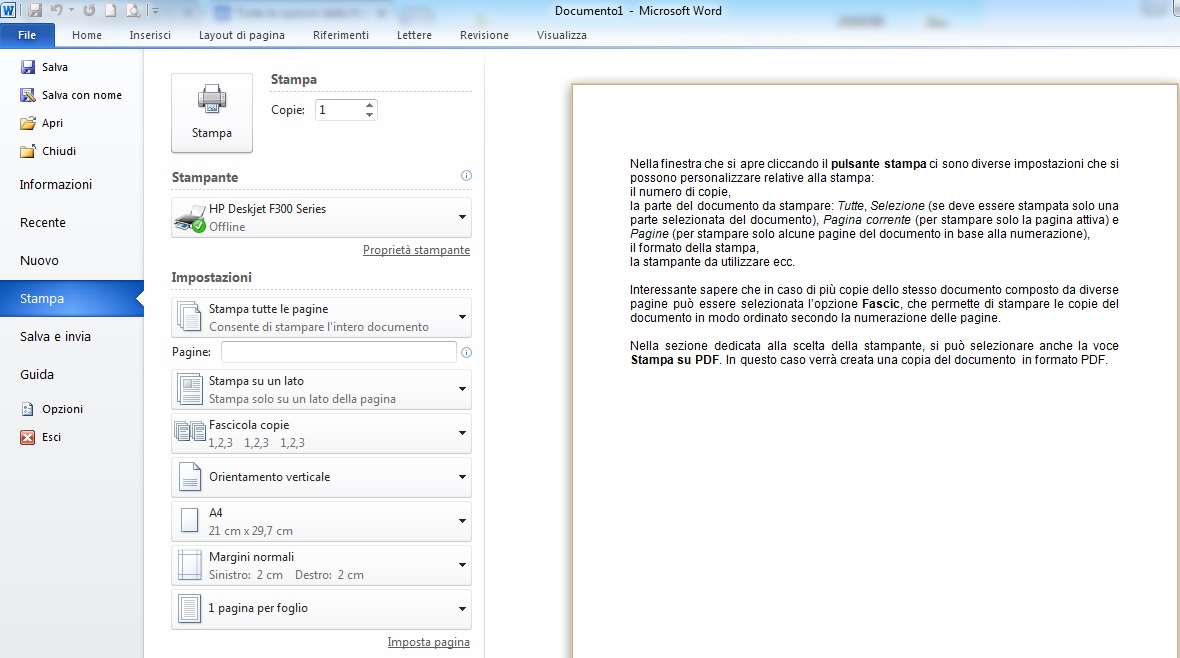This screenshot has width=1180, height=658.
Task: Click the red Esci icon
Action: point(28,437)
